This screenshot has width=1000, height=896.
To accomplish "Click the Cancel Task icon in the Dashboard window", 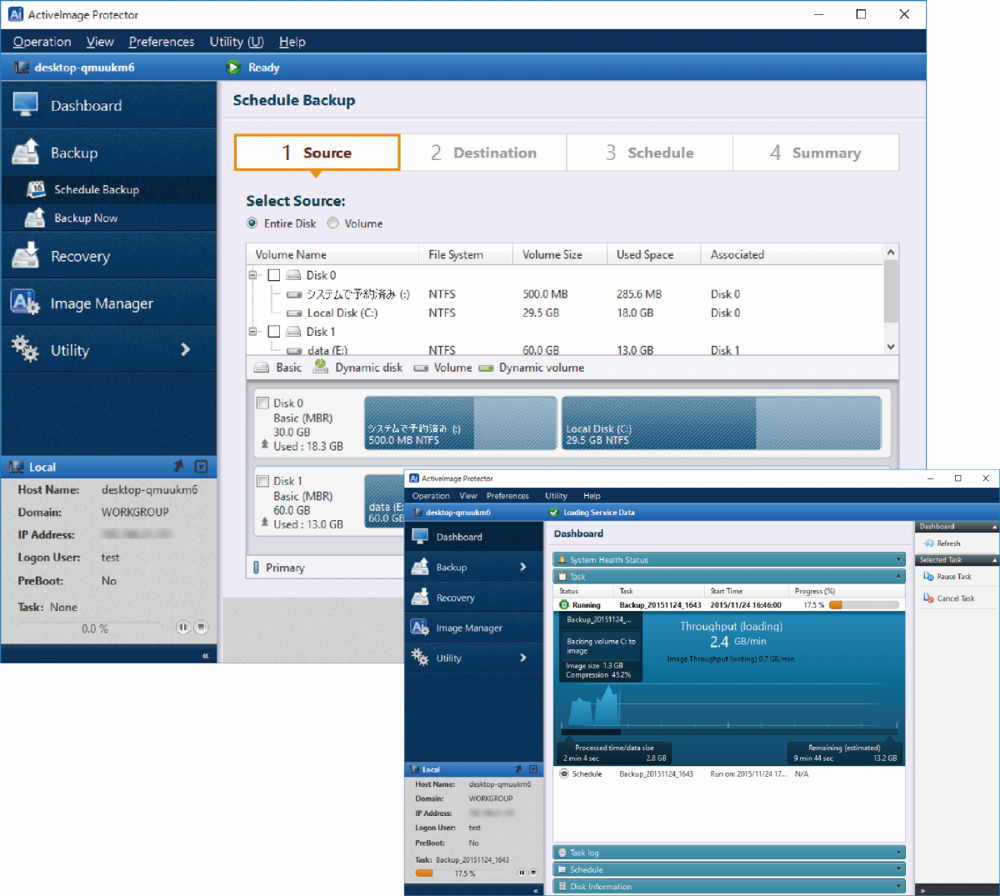I will tap(929, 598).
